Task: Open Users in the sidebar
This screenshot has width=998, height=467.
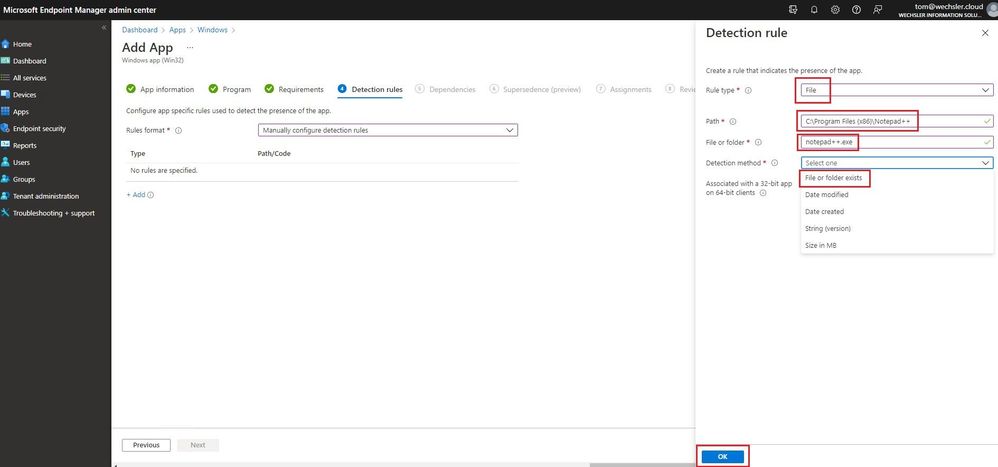Action: coord(21,162)
